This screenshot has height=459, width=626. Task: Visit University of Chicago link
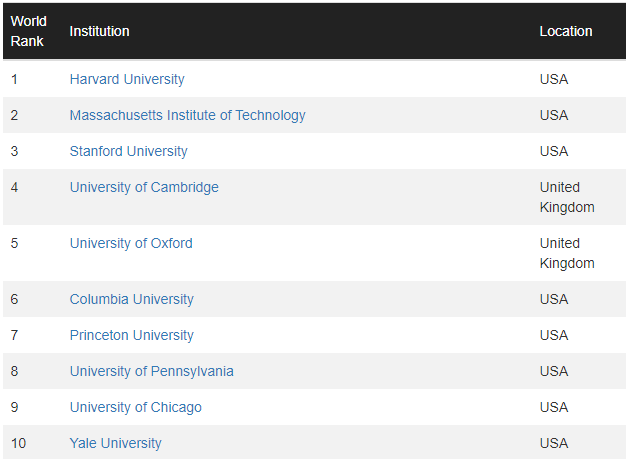coord(136,407)
